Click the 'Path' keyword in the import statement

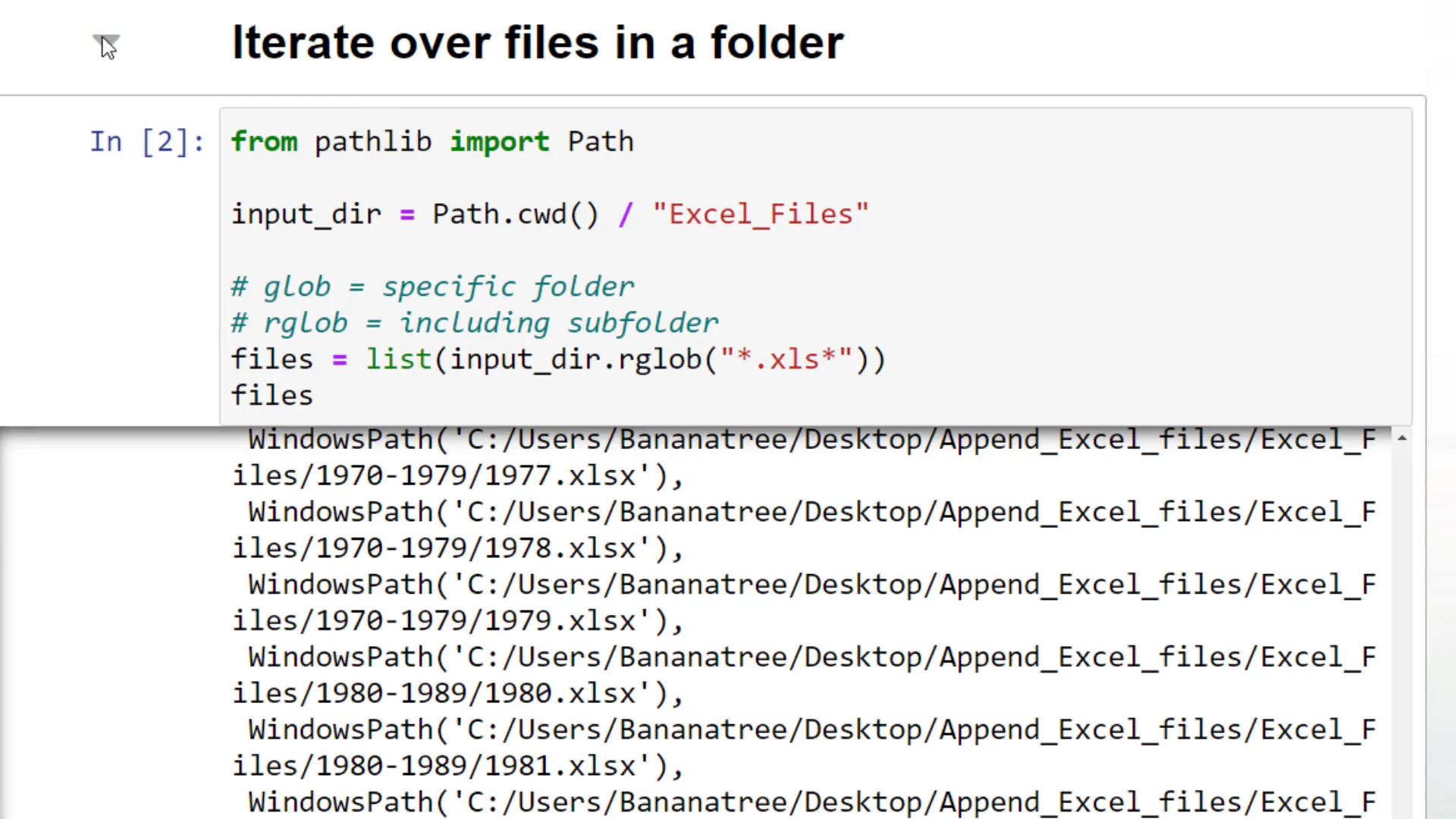(600, 142)
